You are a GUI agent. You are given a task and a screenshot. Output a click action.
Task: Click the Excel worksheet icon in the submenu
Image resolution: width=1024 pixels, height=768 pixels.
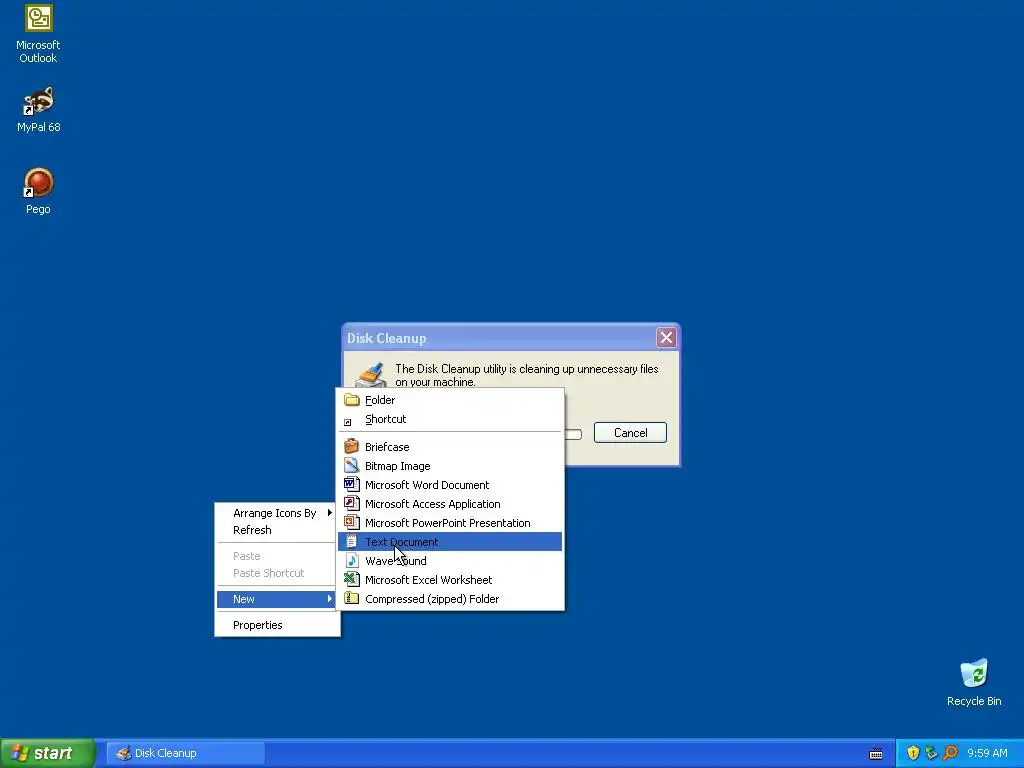[351, 579]
